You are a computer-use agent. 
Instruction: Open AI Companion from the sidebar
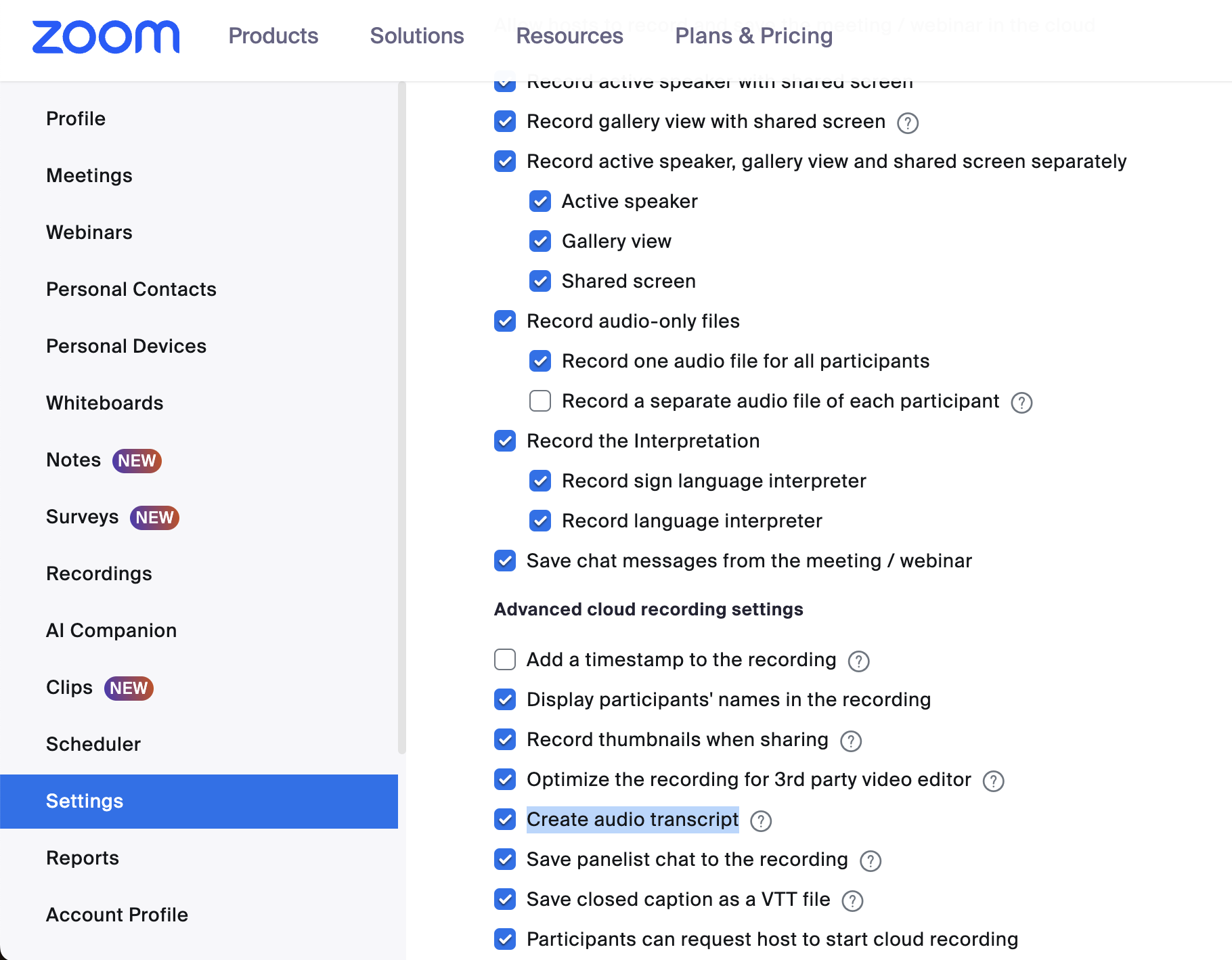[111, 630]
